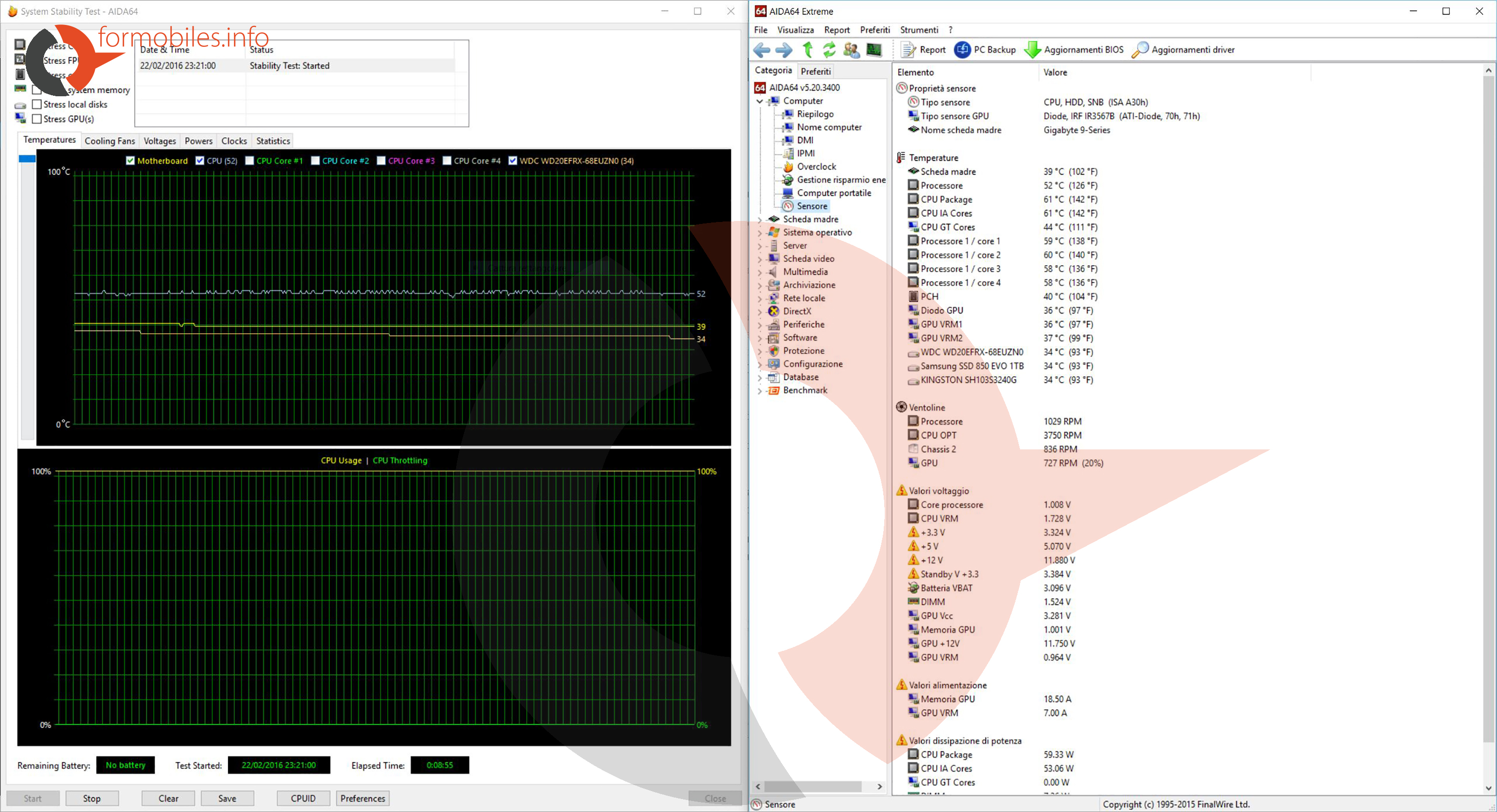Expand the Scheda madre tree node
Screen dimensions: 1497x812
click(x=759, y=219)
